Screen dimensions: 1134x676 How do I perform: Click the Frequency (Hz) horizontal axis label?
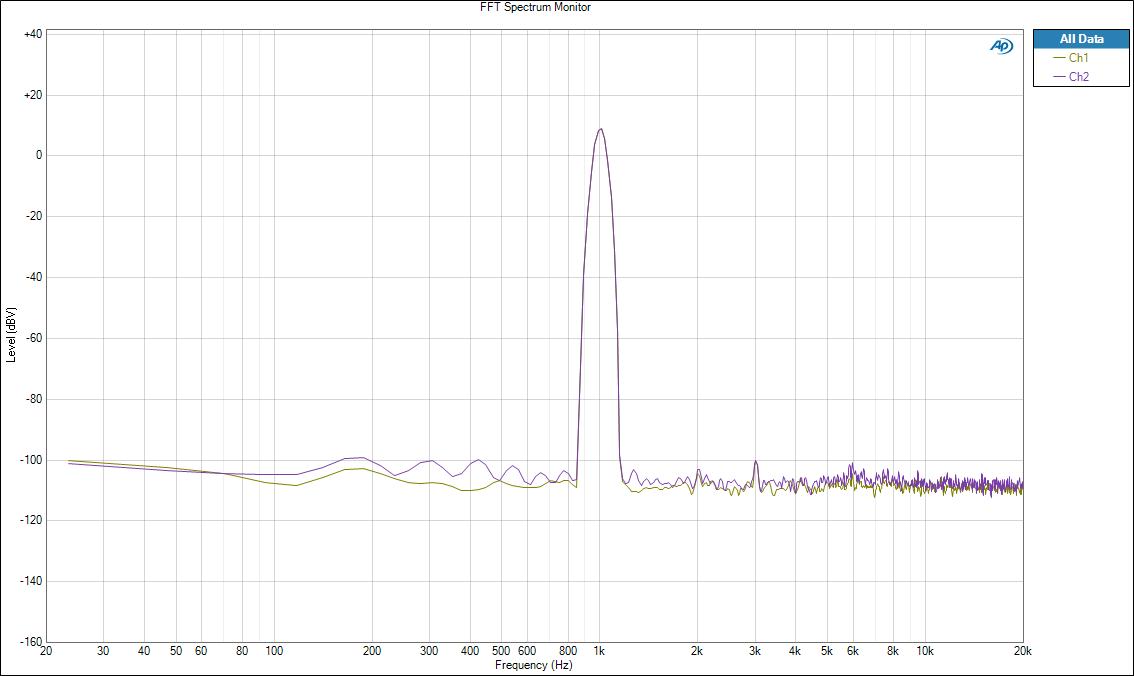[x=534, y=665]
